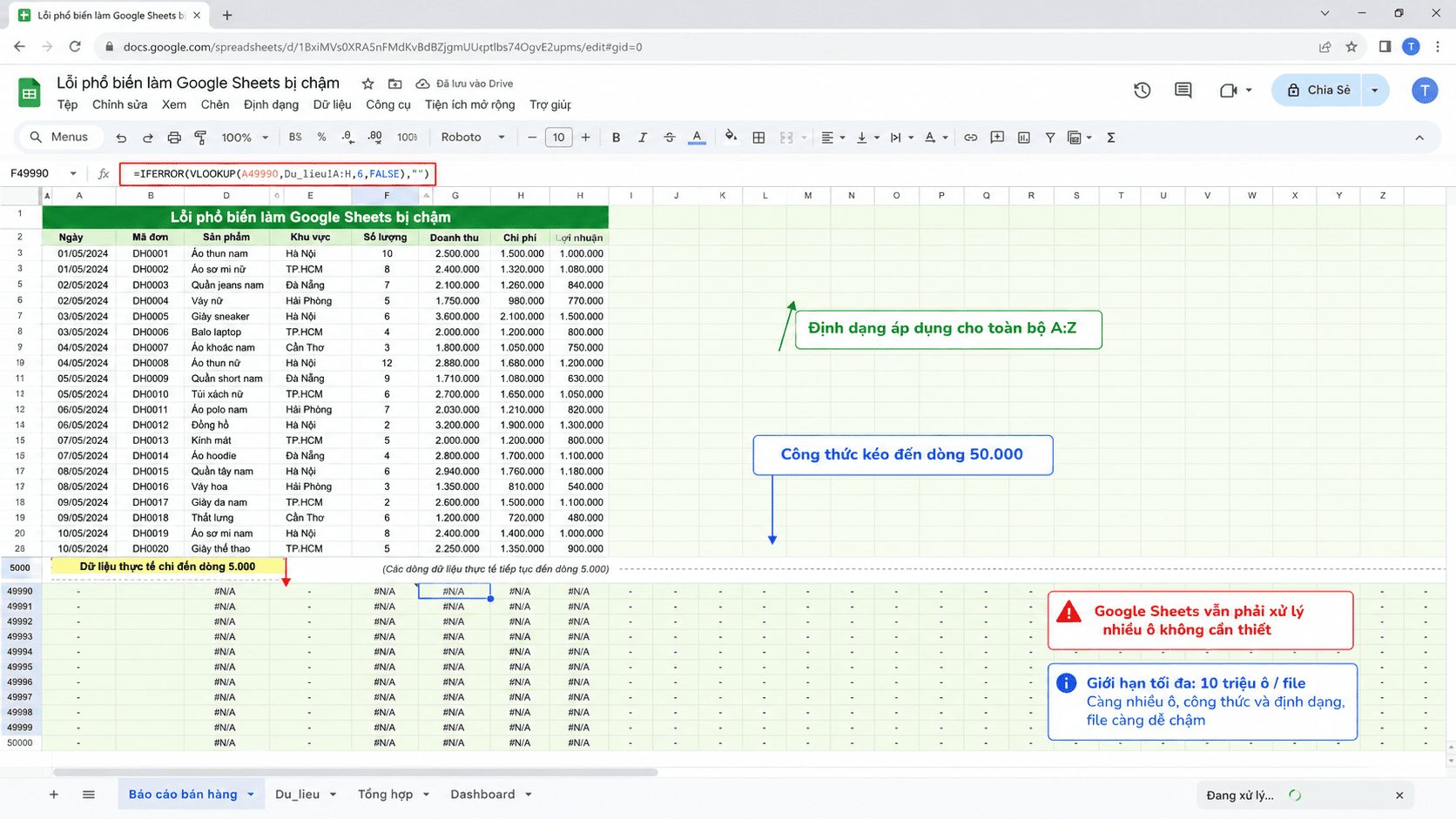Click the Functions sigma icon

[1111, 138]
